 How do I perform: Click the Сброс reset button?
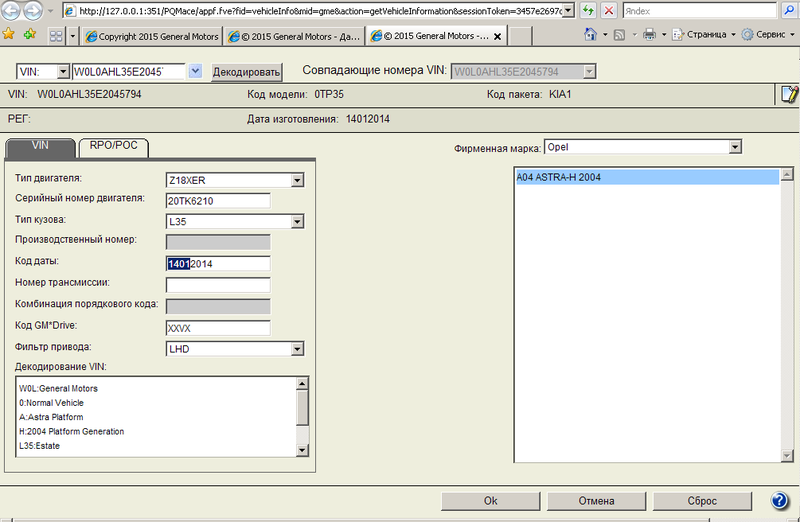[701, 501]
